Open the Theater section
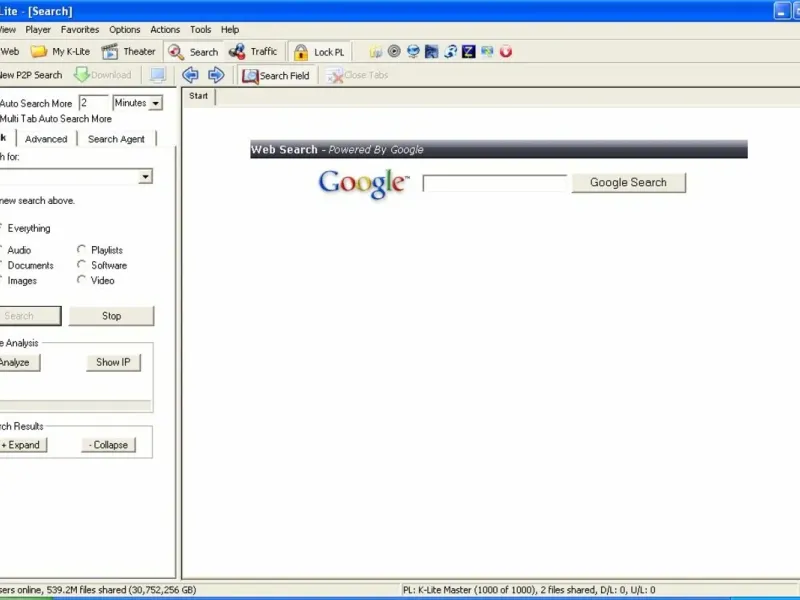 (129, 52)
